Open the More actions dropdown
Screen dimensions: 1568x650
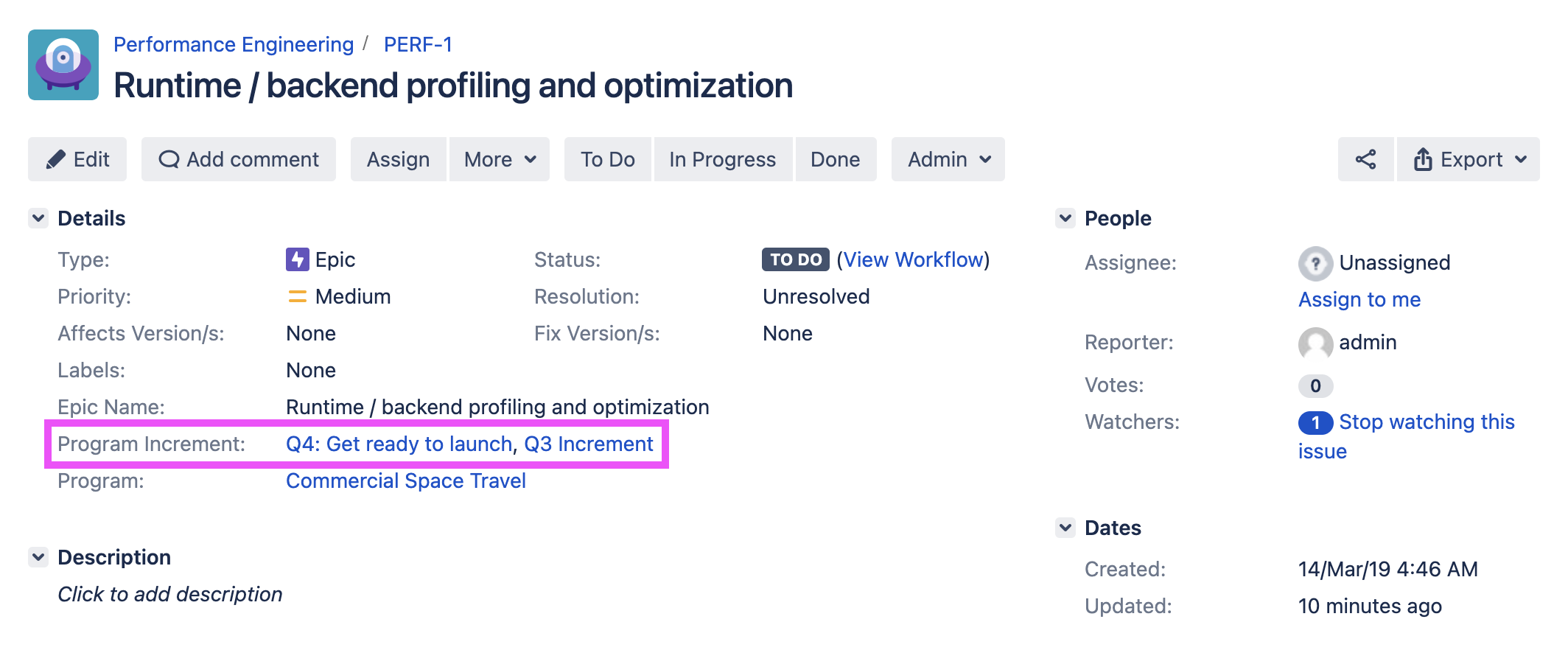[500, 159]
